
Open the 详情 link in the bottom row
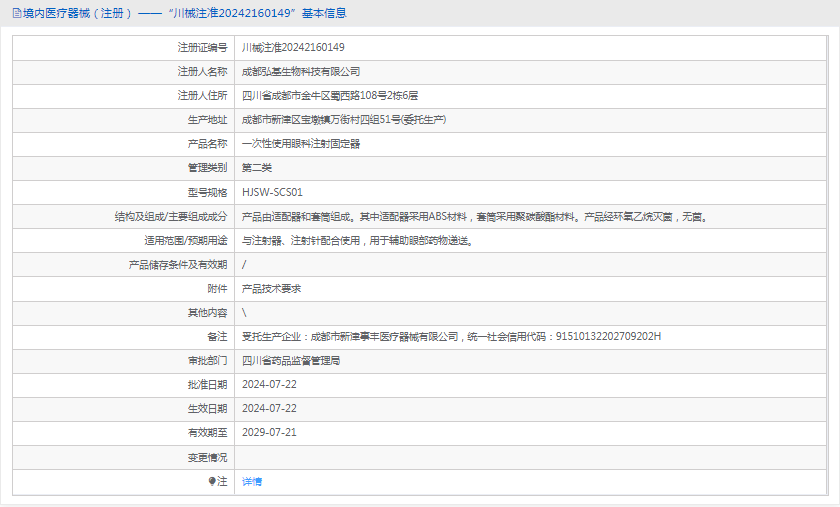click(252, 481)
